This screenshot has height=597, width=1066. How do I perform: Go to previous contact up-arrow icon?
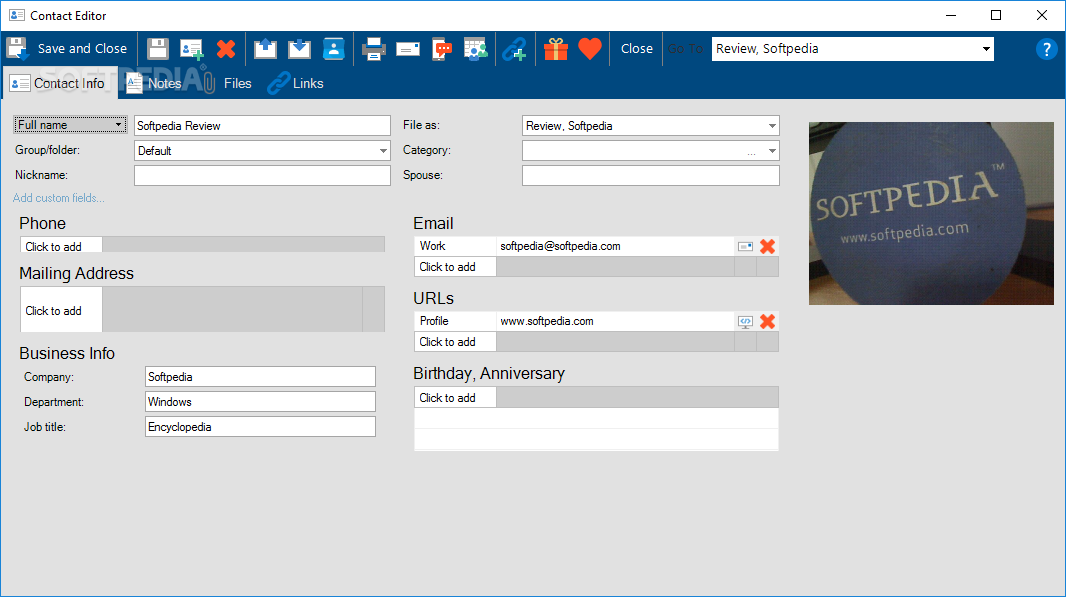click(x=265, y=49)
